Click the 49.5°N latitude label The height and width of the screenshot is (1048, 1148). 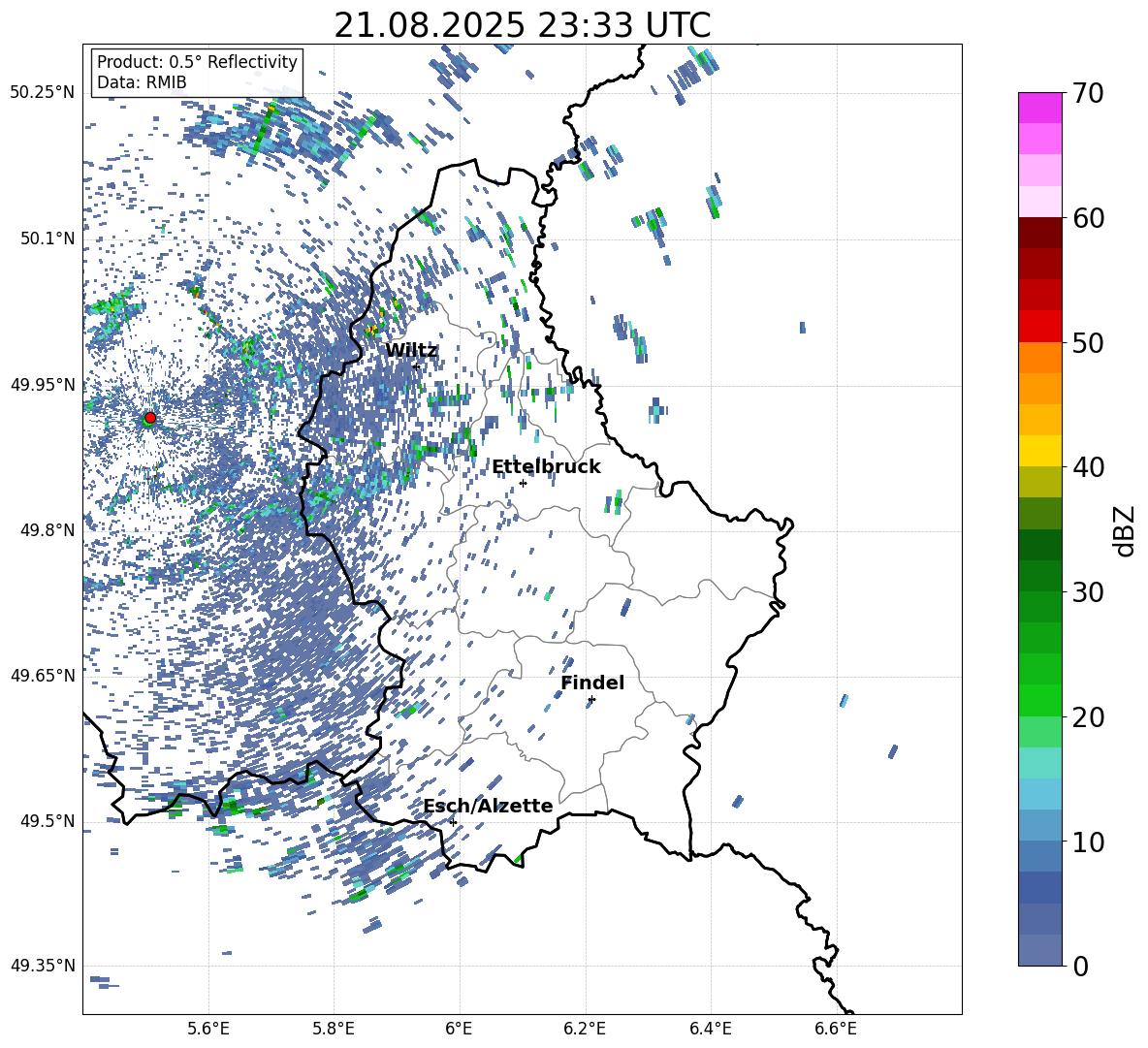tap(47, 820)
